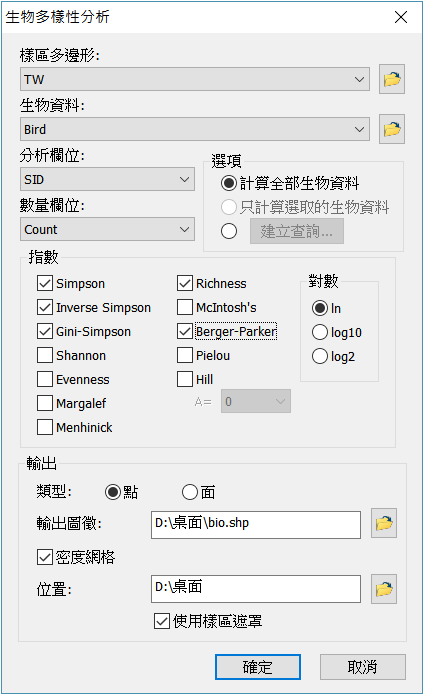Open folder browser for 樣區多邊形 layer
This screenshot has height=695, width=424.
click(392, 79)
